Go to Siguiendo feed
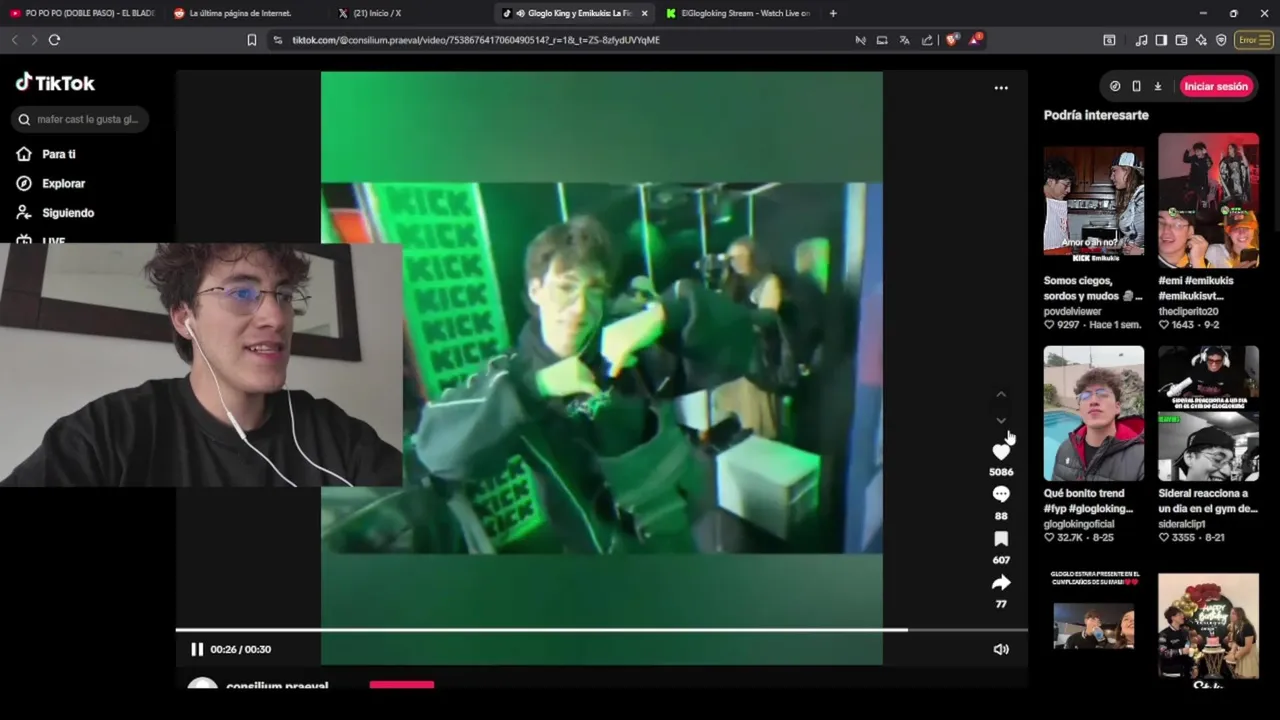Image resolution: width=1280 pixels, height=720 pixels. pos(55,212)
